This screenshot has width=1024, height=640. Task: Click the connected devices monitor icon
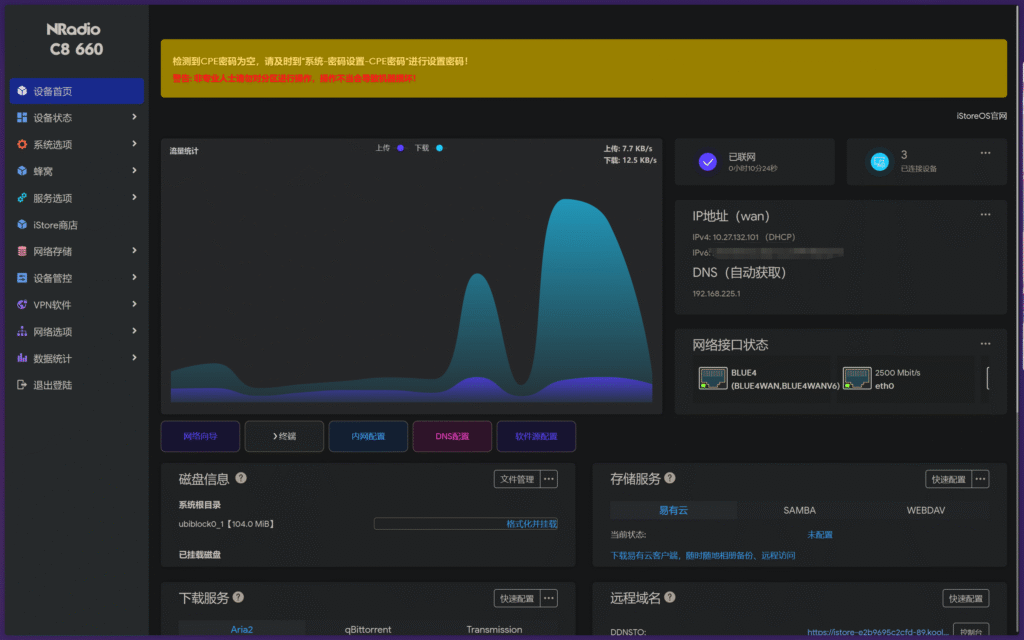879,161
